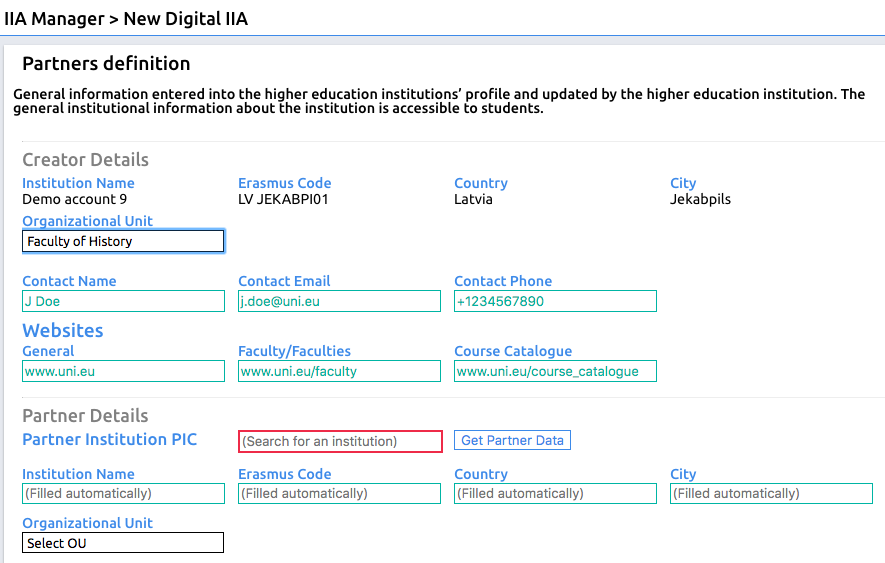Click the 'Websites' heading
Viewport: 885px width, 563px height.
(x=63, y=330)
